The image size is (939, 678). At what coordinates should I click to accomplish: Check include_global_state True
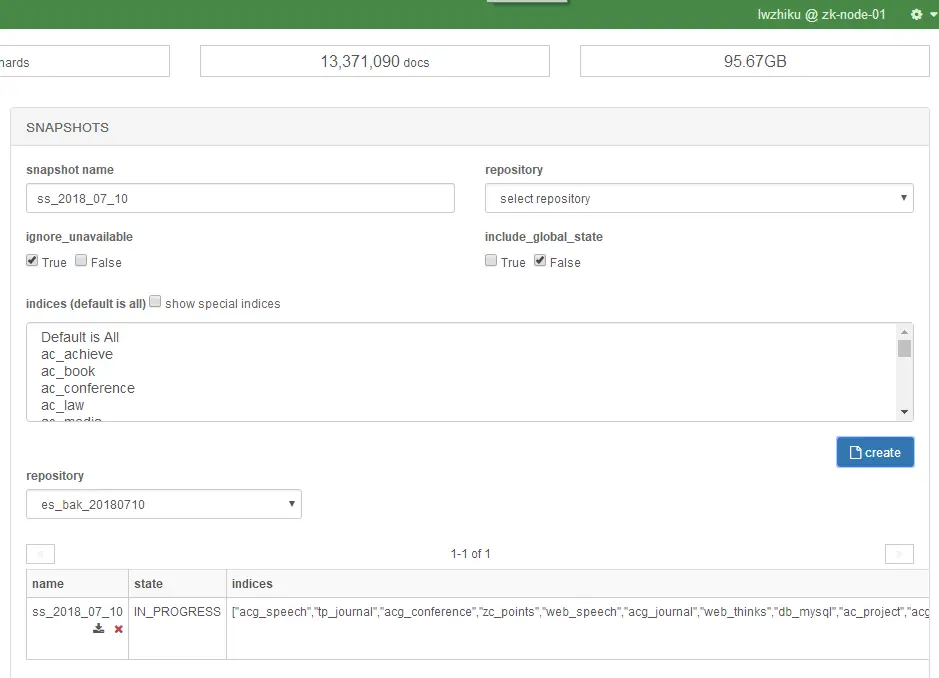click(x=491, y=261)
